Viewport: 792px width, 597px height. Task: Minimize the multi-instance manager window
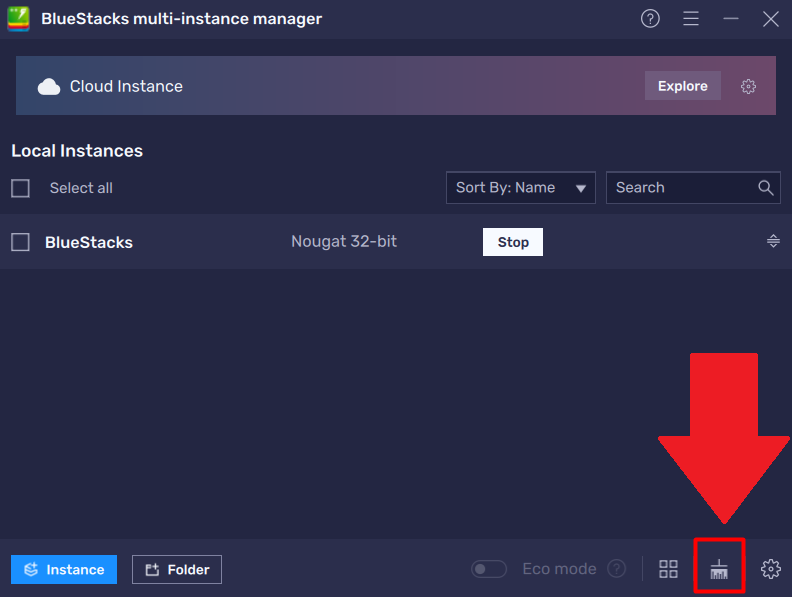[730, 19]
